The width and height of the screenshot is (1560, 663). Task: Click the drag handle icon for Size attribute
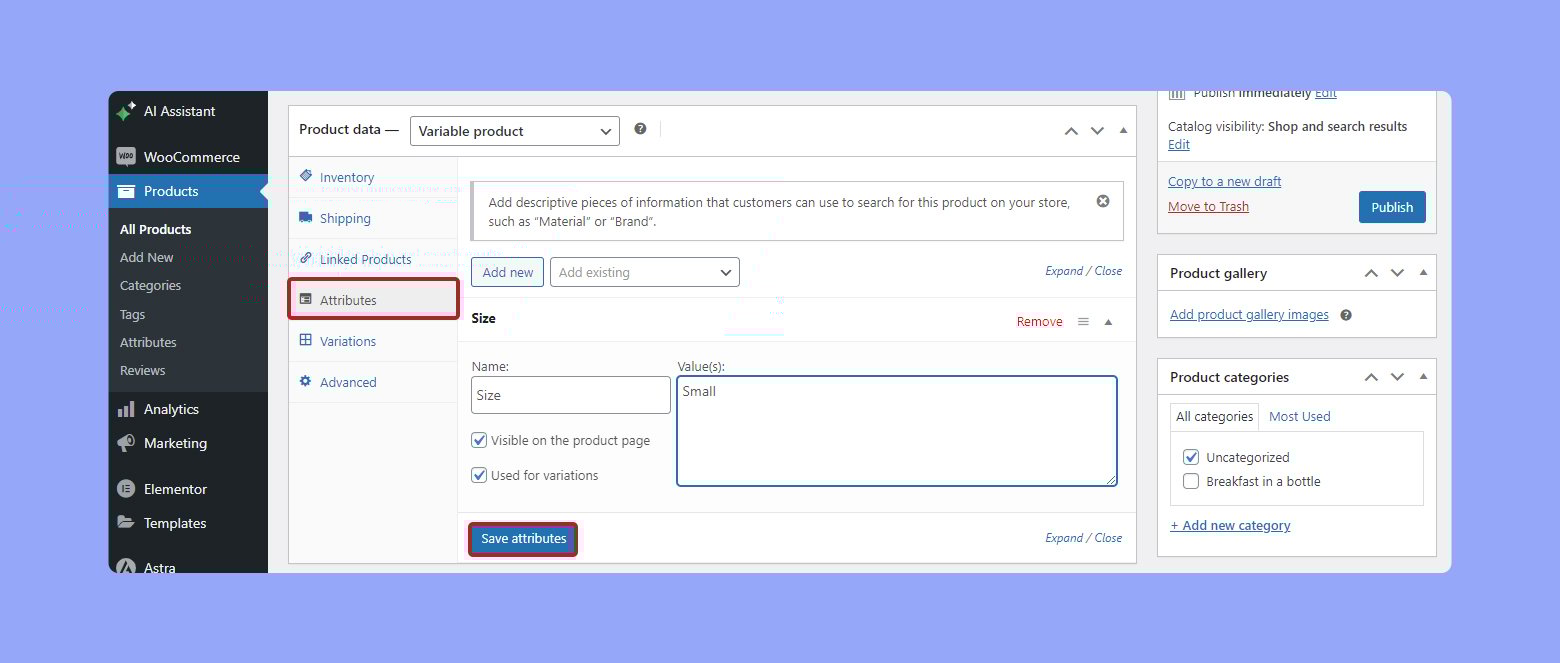point(1083,322)
